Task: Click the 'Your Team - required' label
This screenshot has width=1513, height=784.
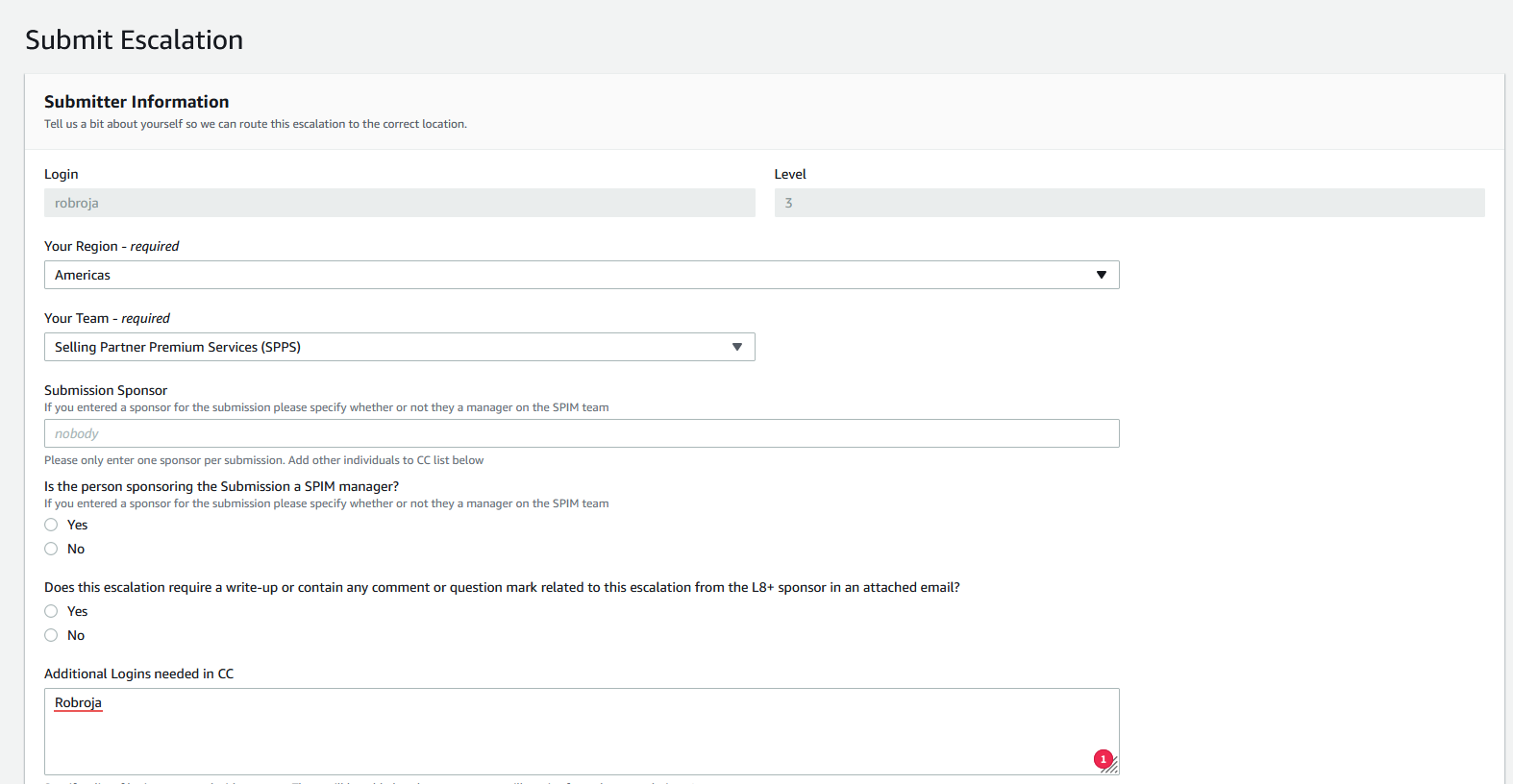Action: click(x=107, y=318)
